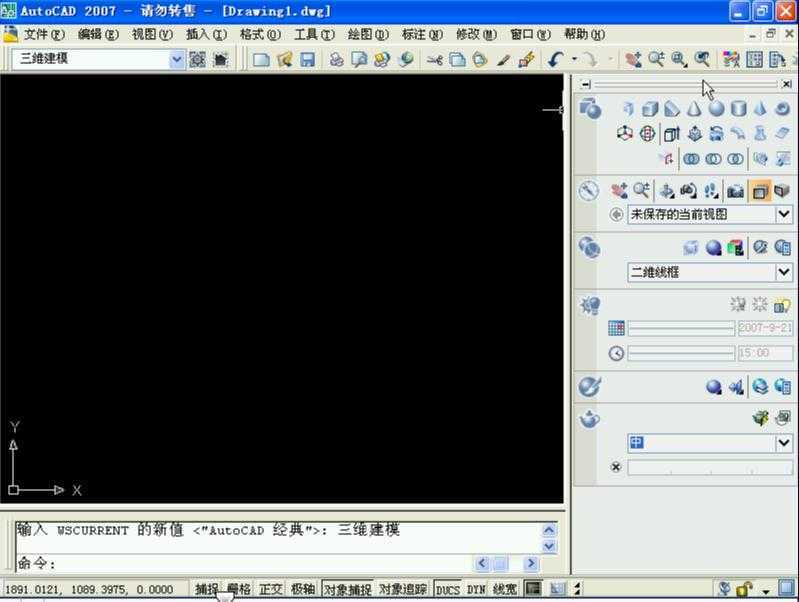
Task: Open the 视图(V) menu
Action: (x=152, y=35)
